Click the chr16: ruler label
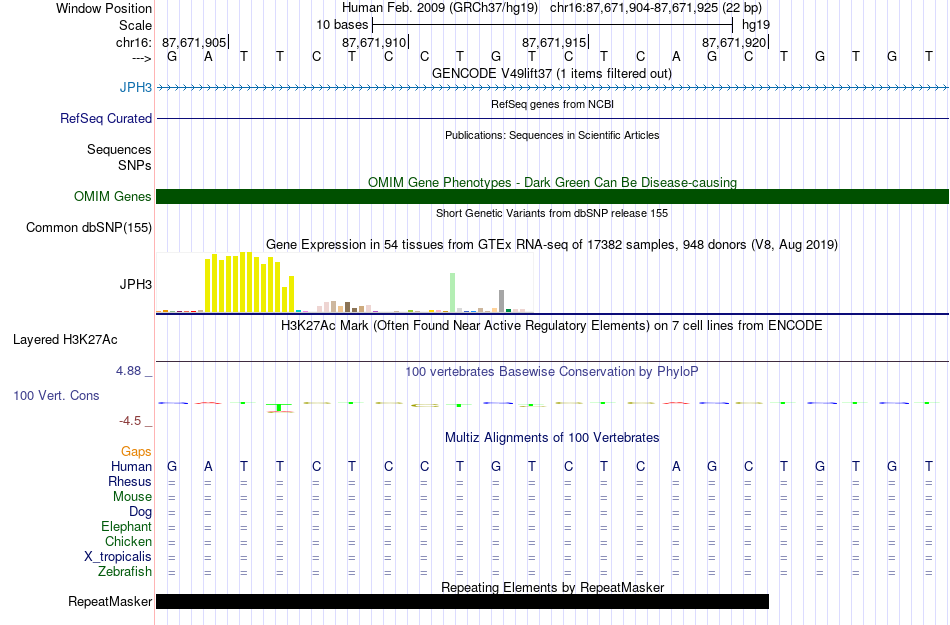 pos(133,42)
